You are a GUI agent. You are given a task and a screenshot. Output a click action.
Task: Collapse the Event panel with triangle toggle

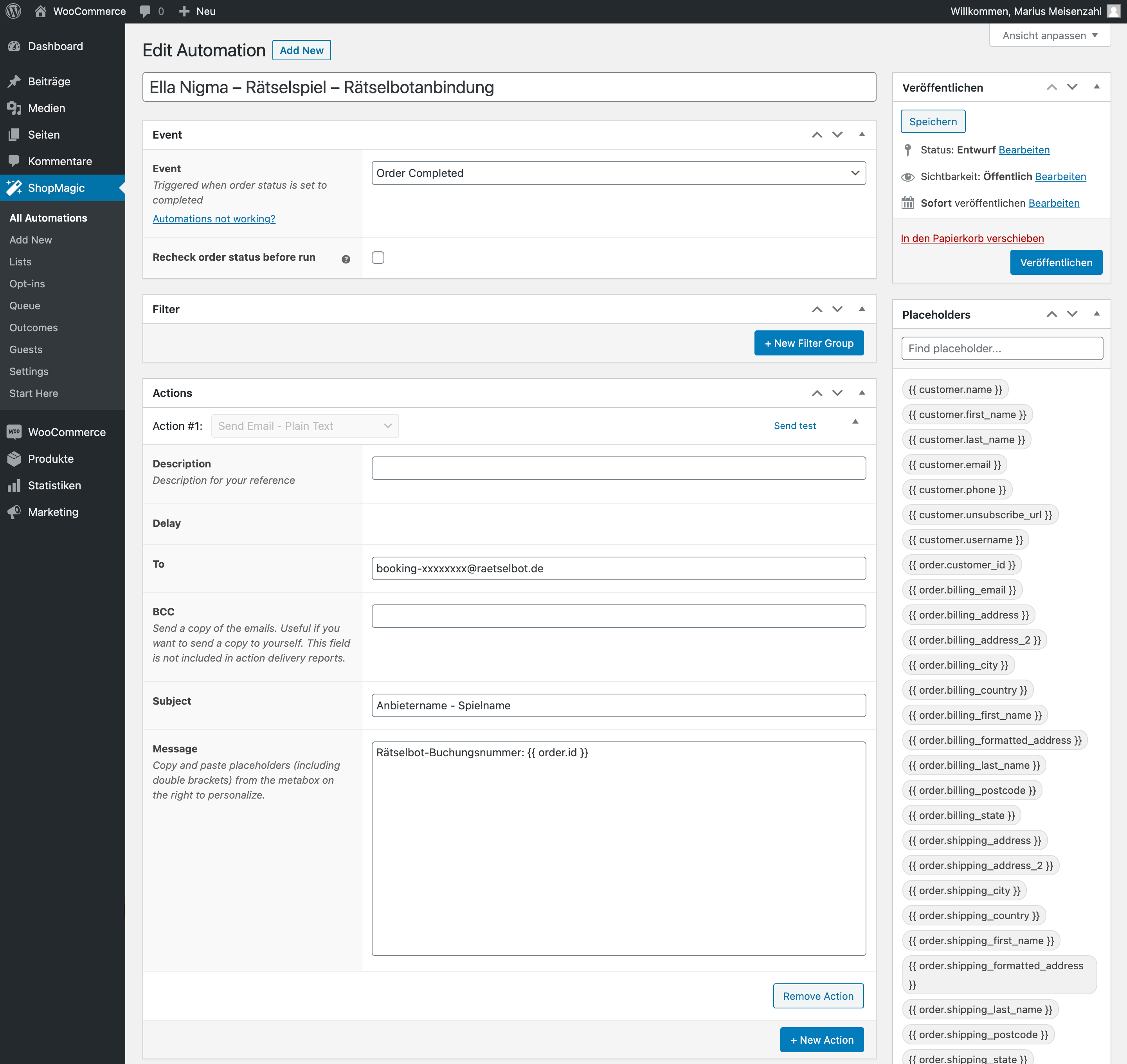[862, 134]
